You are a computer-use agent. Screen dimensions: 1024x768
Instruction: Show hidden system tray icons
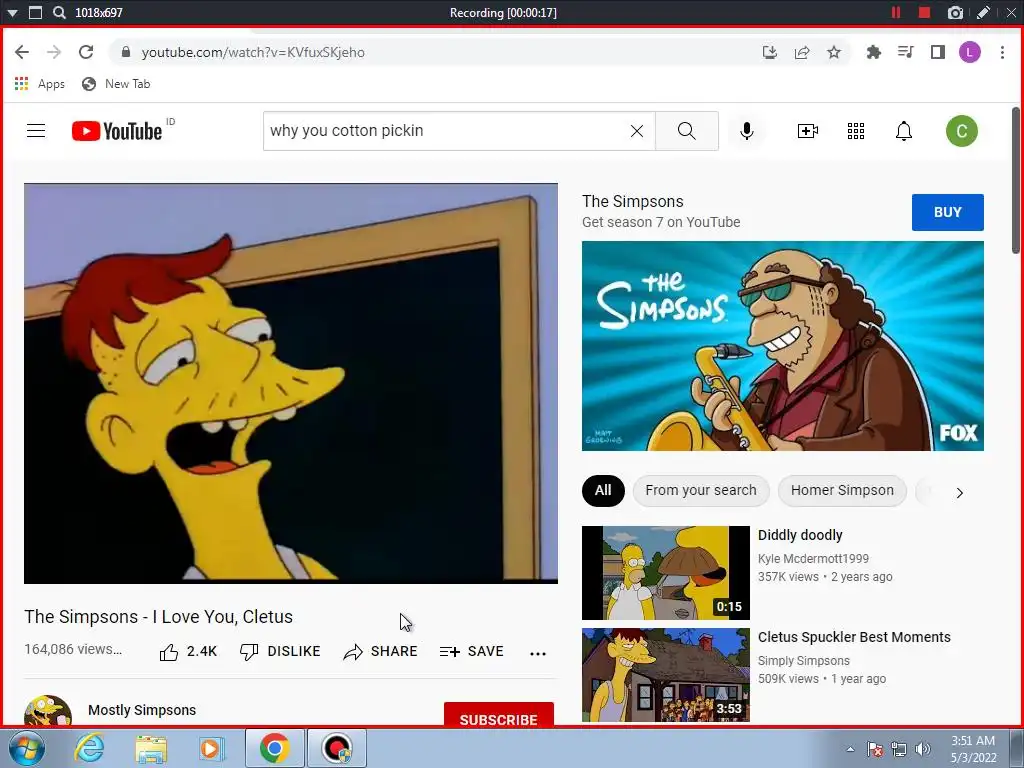pyautogui.click(x=850, y=749)
